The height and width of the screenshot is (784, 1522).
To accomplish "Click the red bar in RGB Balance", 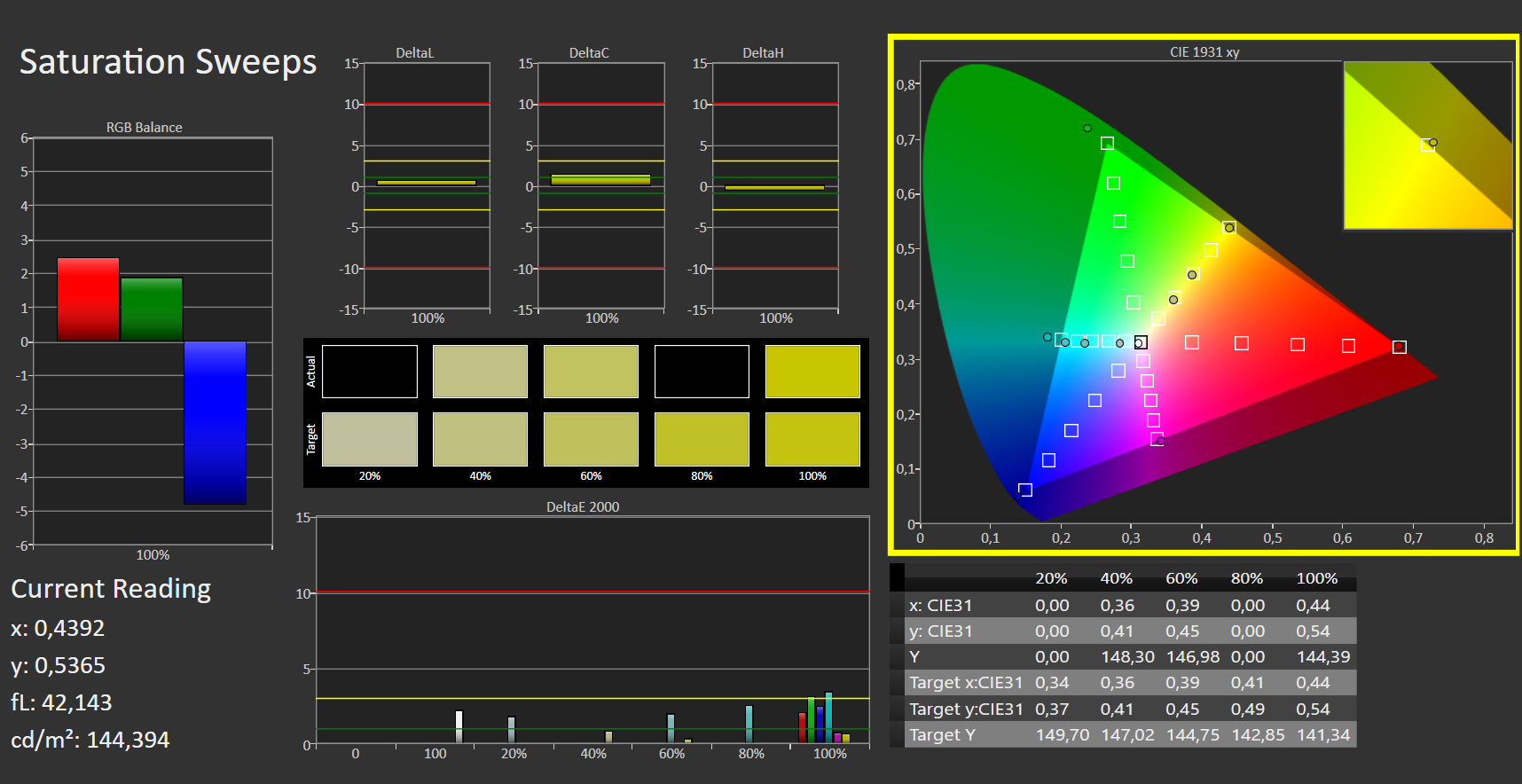I will click(x=88, y=300).
